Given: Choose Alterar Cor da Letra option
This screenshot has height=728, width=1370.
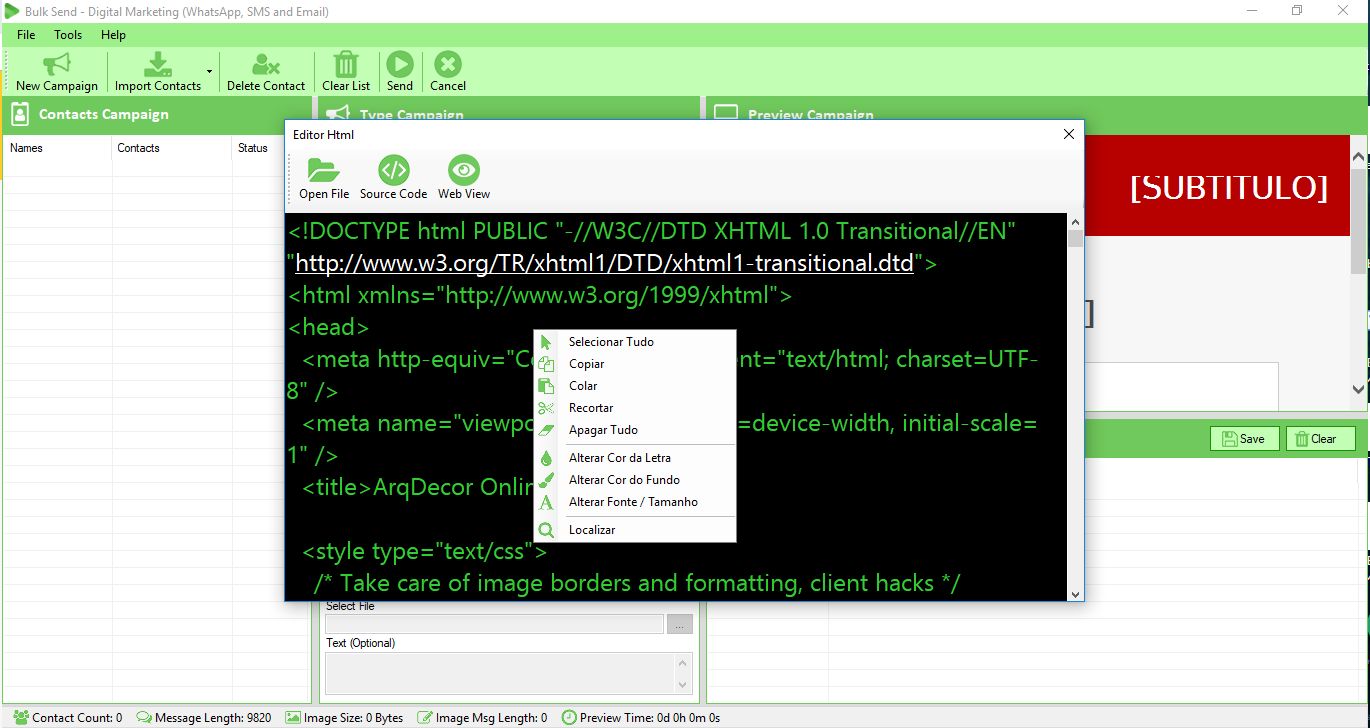Looking at the screenshot, I should [x=635, y=458].
